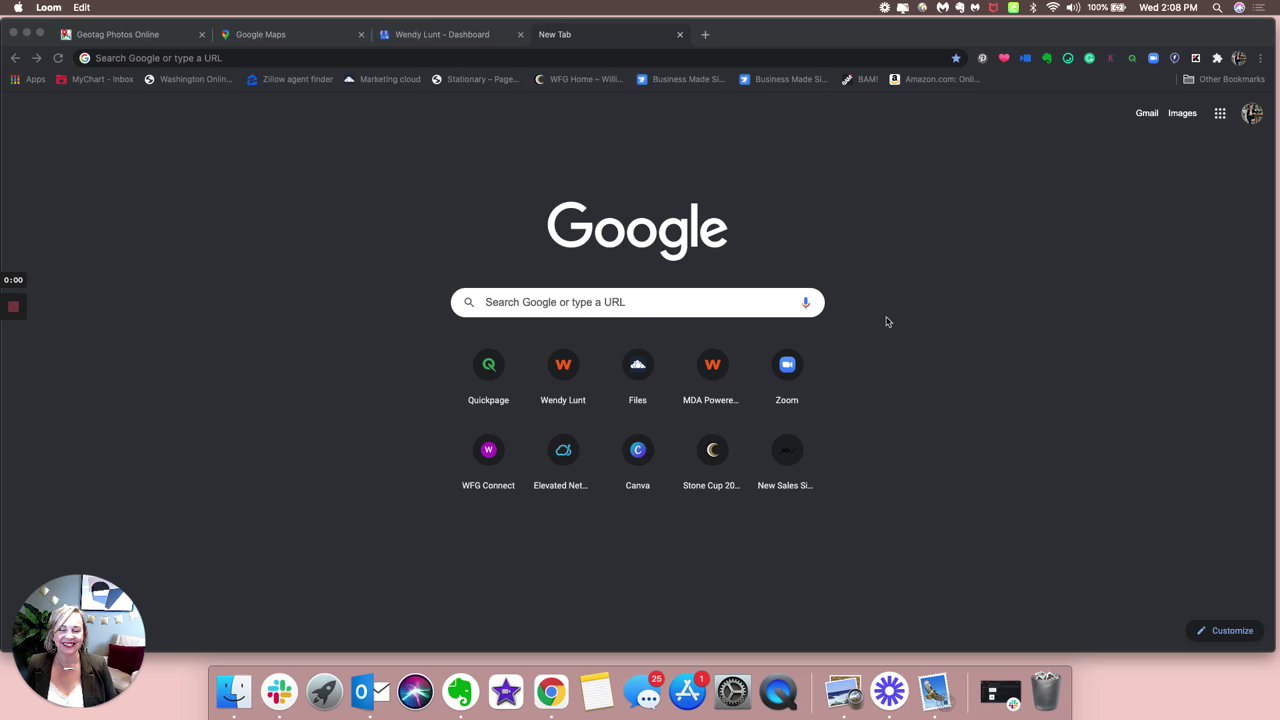Open Evernote from the Dock
Image resolution: width=1280 pixels, height=720 pixels.
460,692
